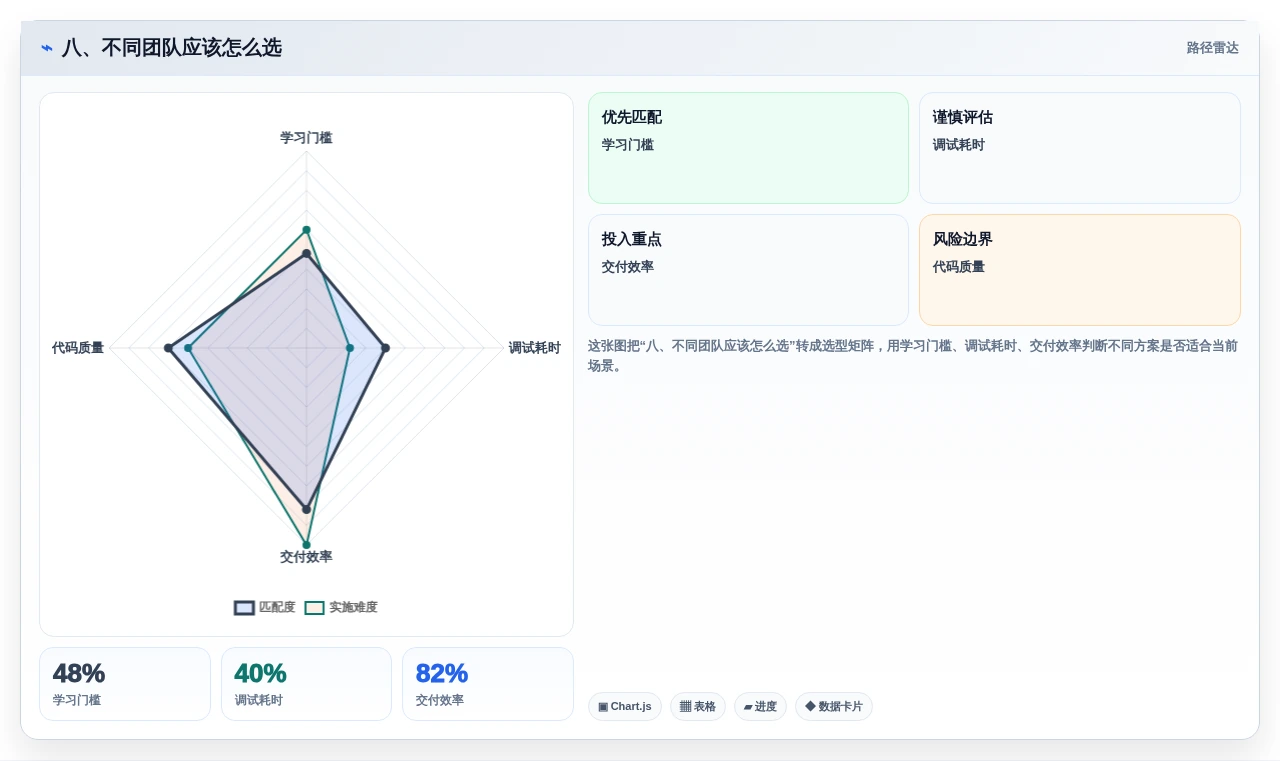Open the 优先匹配 card

pyautogui.click(x=748, y=148)
